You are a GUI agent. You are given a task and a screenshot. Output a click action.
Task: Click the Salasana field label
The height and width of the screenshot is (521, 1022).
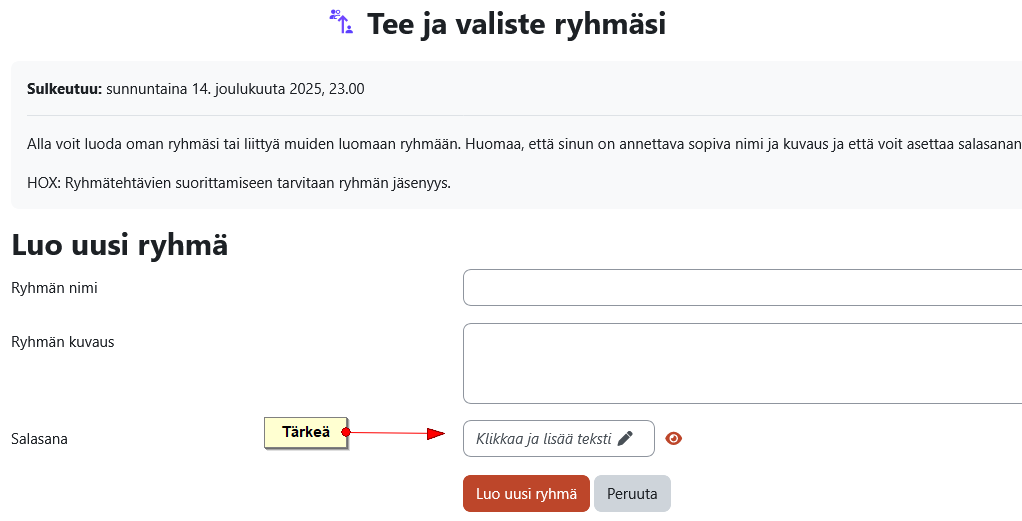click(x=39, y=439)
